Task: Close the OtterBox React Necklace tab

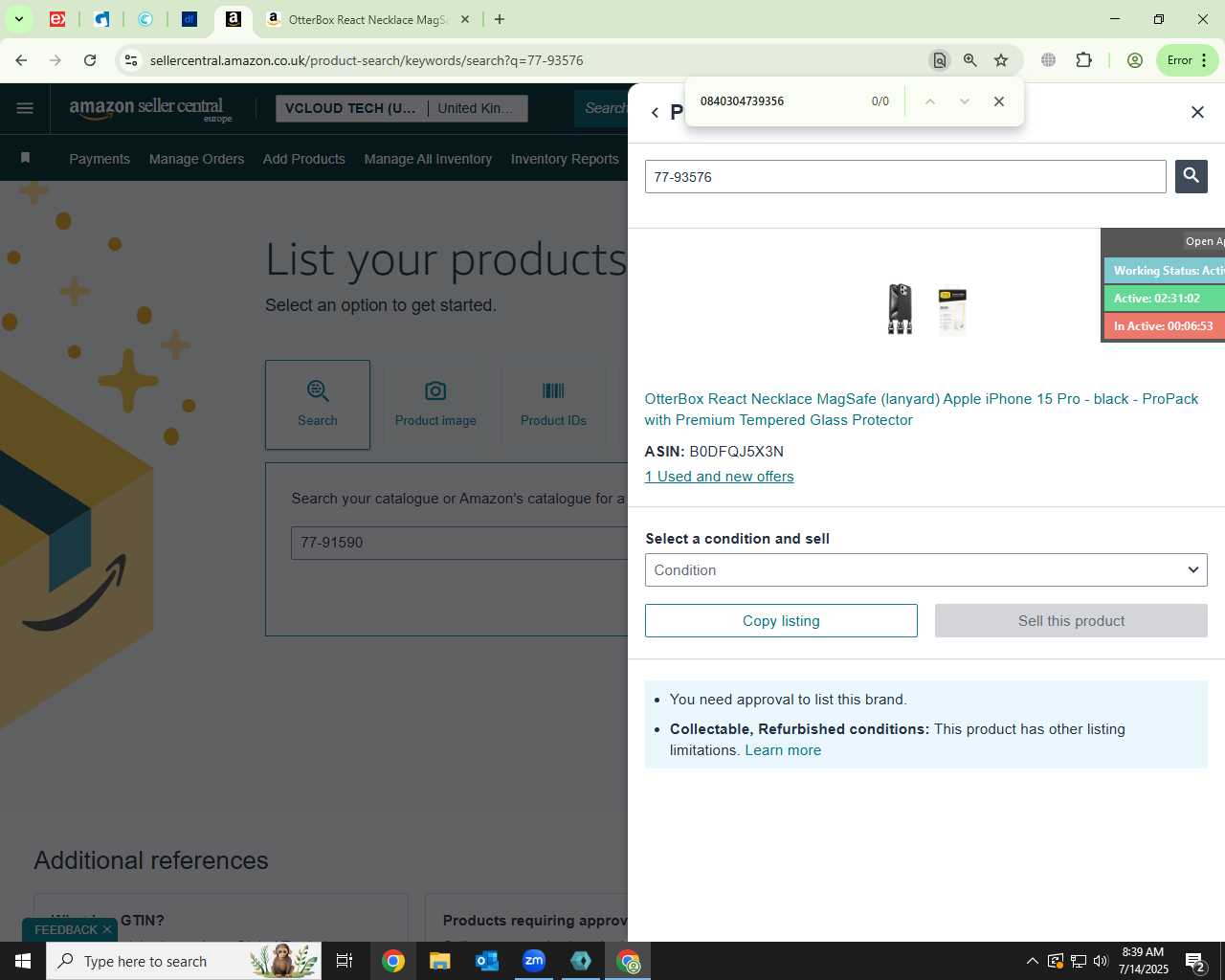Action: pyautogui.click(x=465, y=19)
